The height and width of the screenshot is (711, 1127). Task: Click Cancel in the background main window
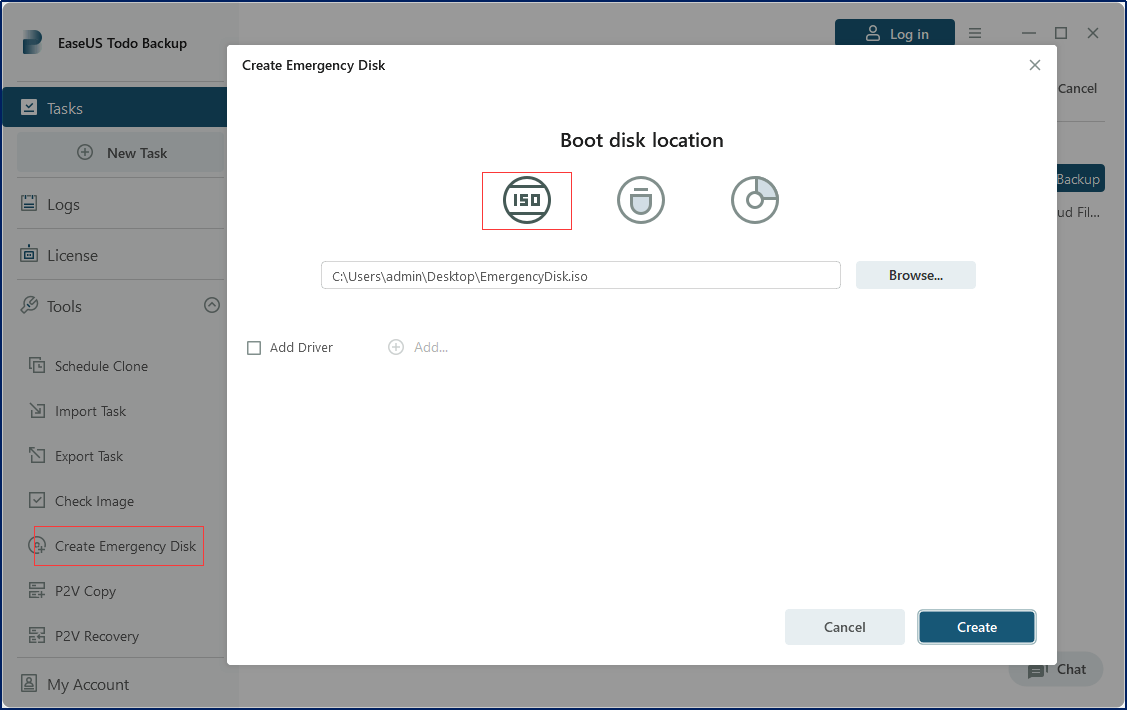pyautogui.click(x=1077, y=88)
